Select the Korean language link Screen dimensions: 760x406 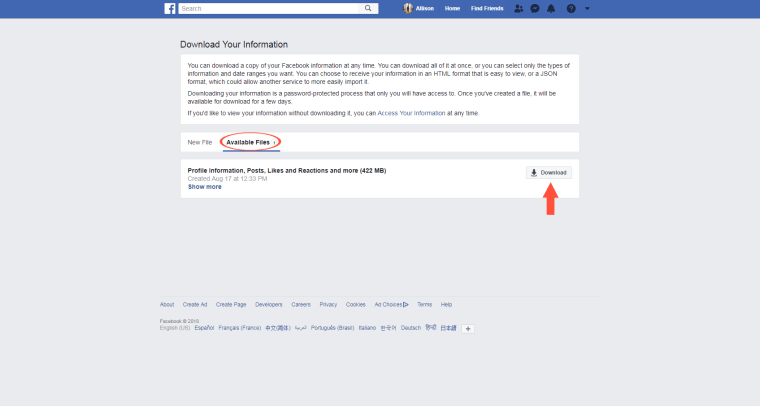(388, 328)
